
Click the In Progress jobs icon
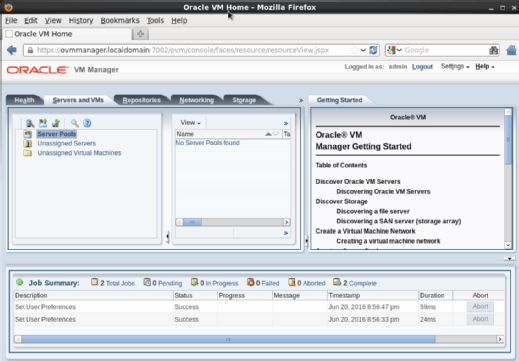[x=195, y=282]
